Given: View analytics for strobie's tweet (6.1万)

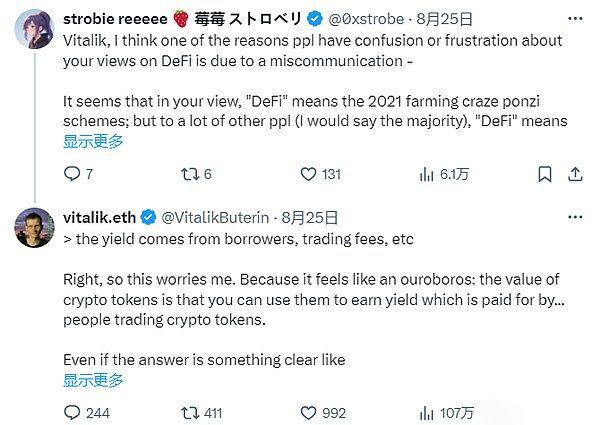Looking at the screenshot, I should coord(427,174).
